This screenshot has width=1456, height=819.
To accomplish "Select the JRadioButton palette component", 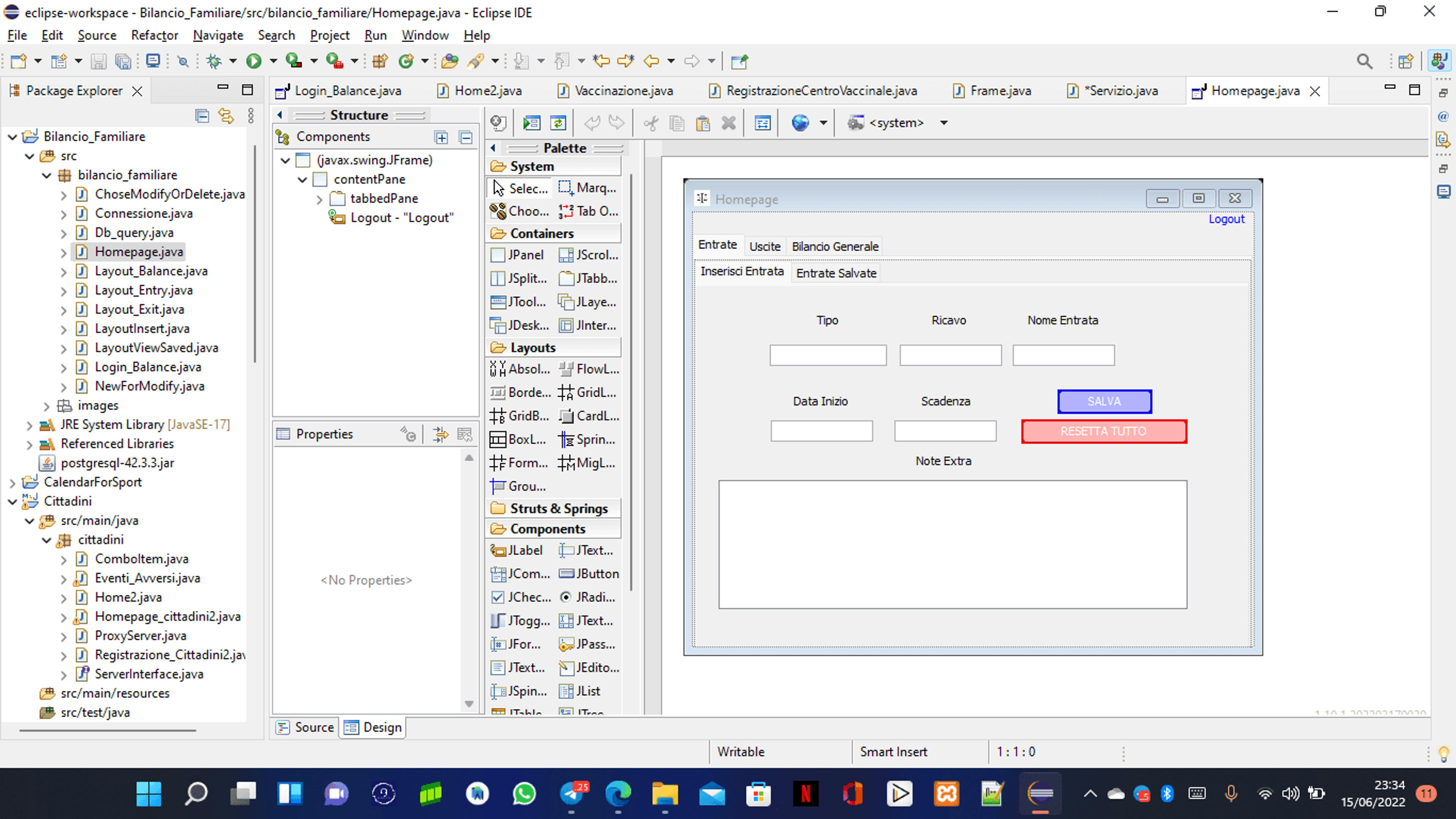I will click(588, 597).
